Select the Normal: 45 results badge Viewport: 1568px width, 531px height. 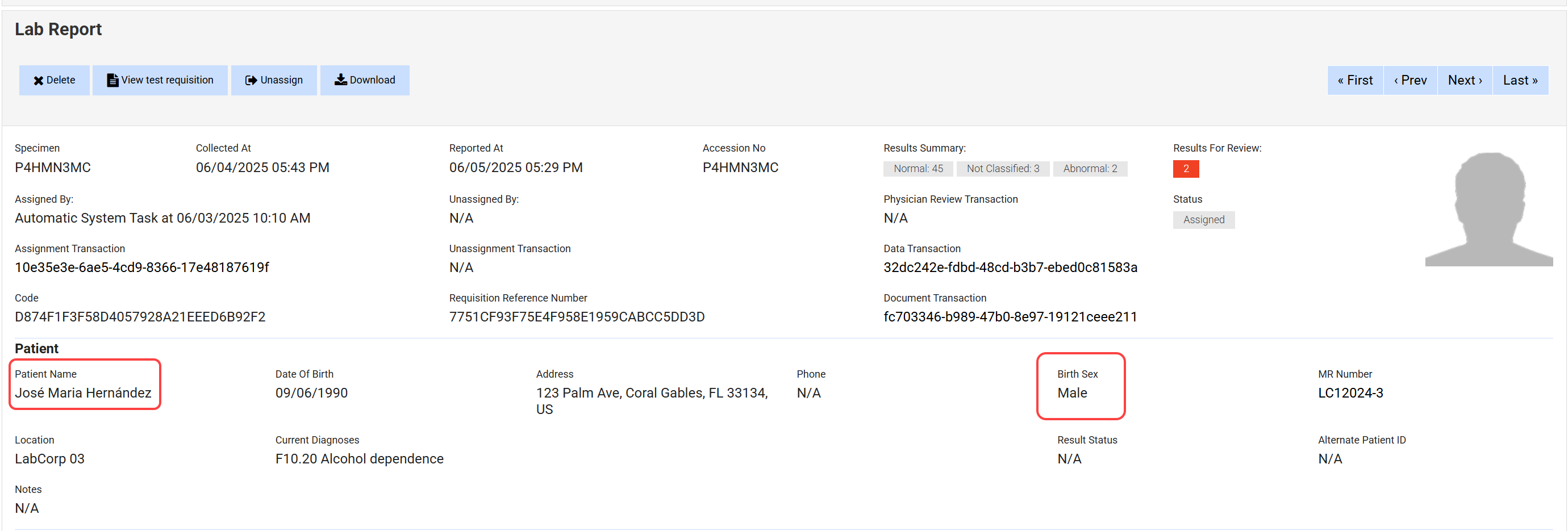pos(918,169)
